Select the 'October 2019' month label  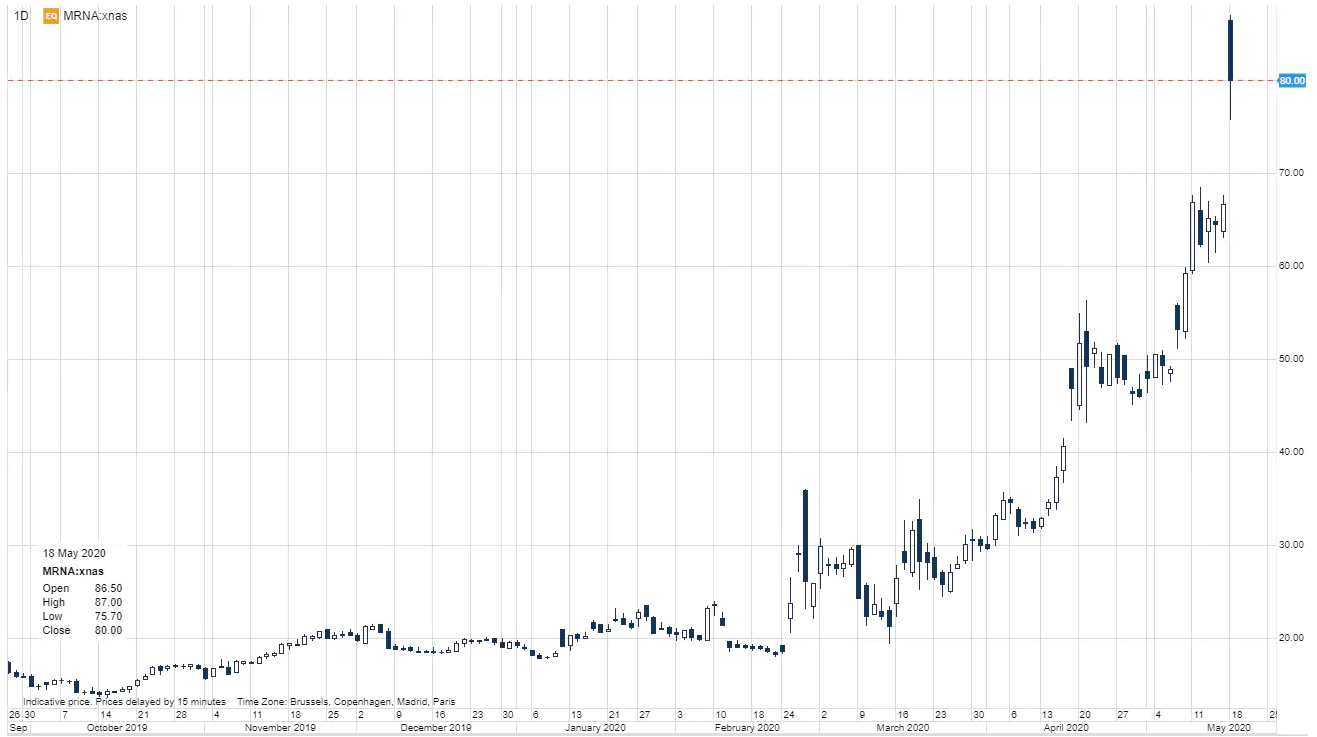(x=117, y=728)
